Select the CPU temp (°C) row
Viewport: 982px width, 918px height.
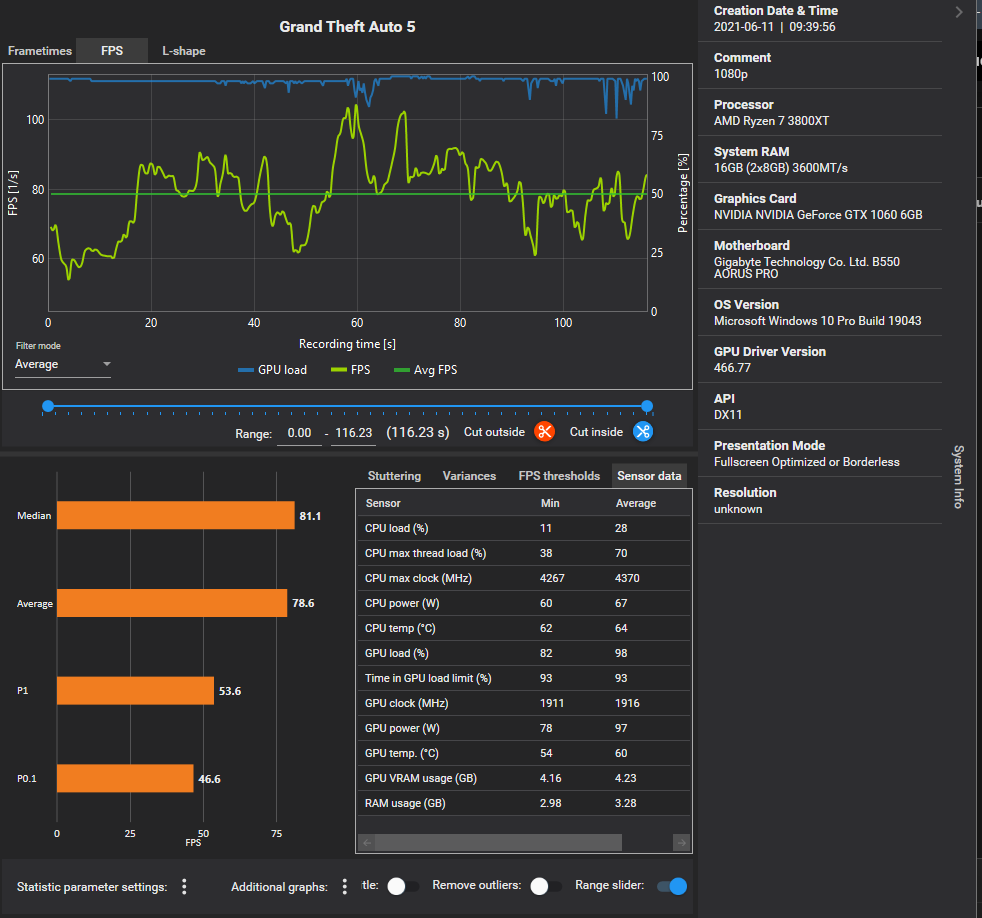click(x=524, y=628)
